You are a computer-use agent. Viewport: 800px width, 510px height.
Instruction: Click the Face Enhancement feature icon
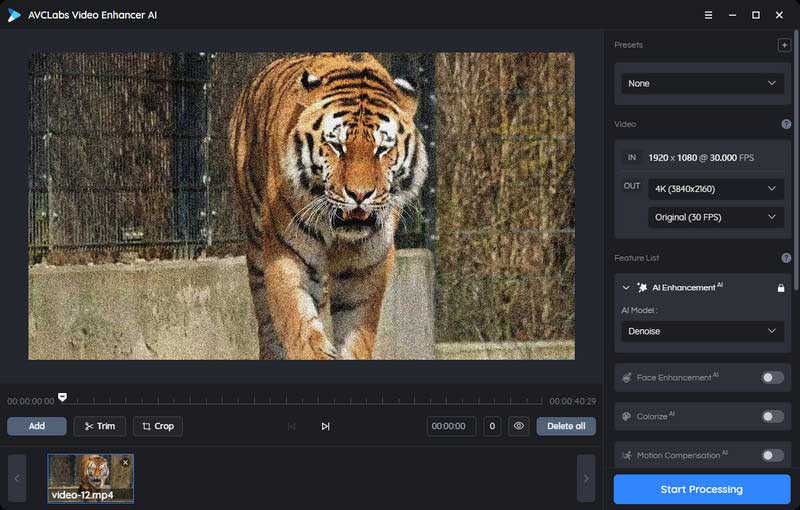(627, 377)
